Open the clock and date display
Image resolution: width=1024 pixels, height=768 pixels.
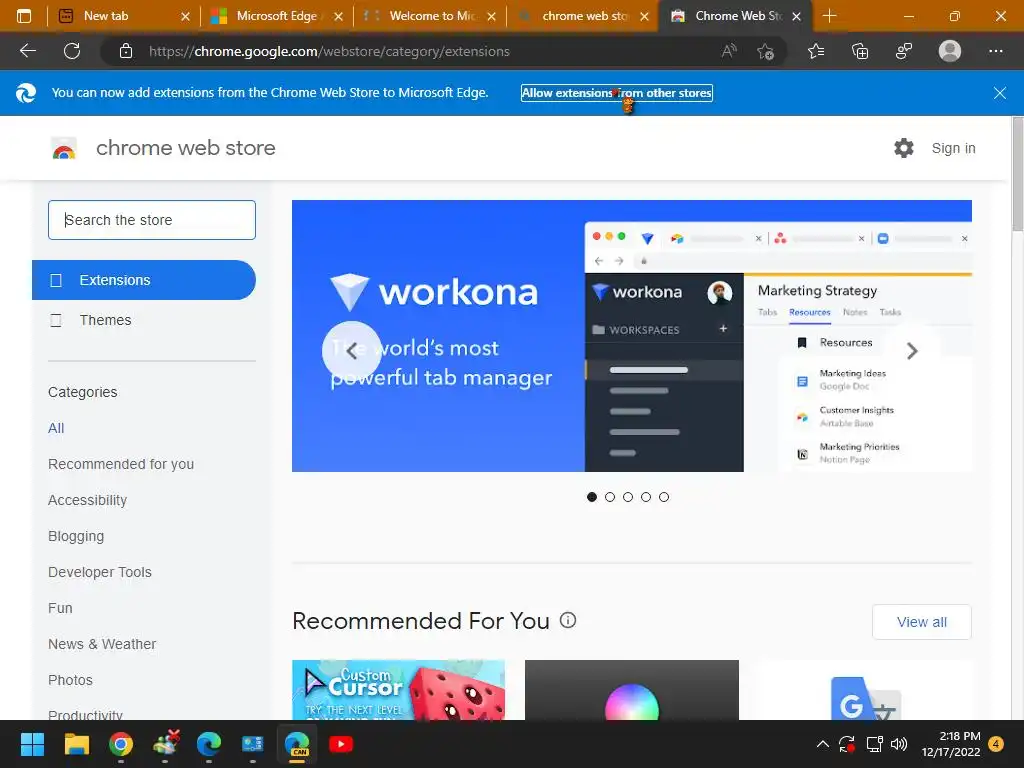tap(951, 744)
